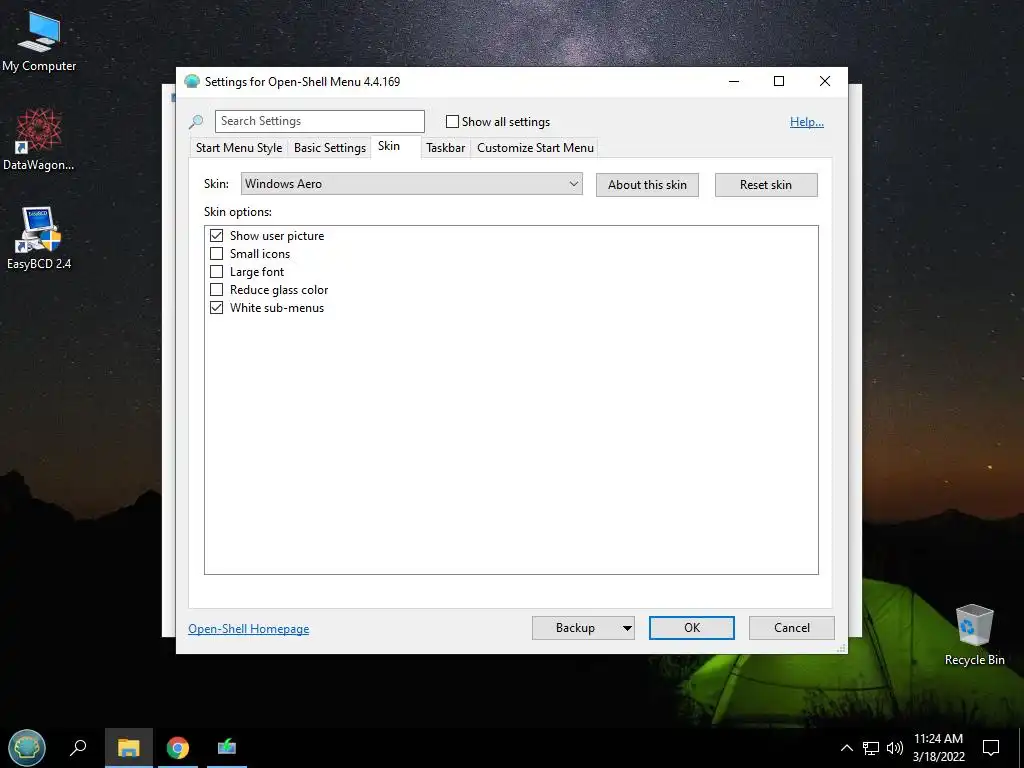Switch to Start Menu Style tab
1024x768 pixels.
[x=239, y=148]
